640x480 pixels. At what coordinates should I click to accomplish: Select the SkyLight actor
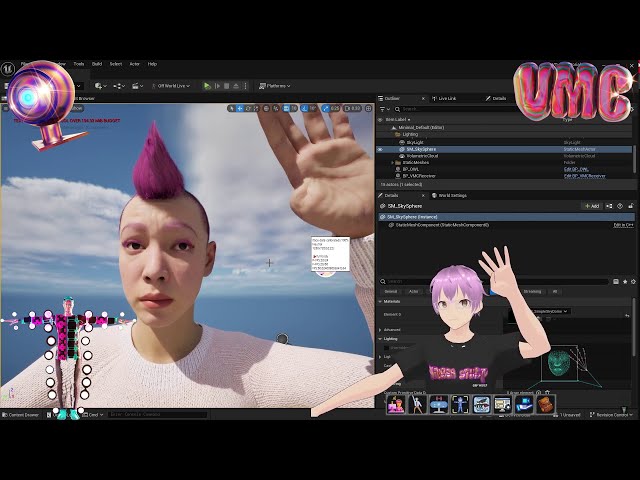tap(415, 142)
